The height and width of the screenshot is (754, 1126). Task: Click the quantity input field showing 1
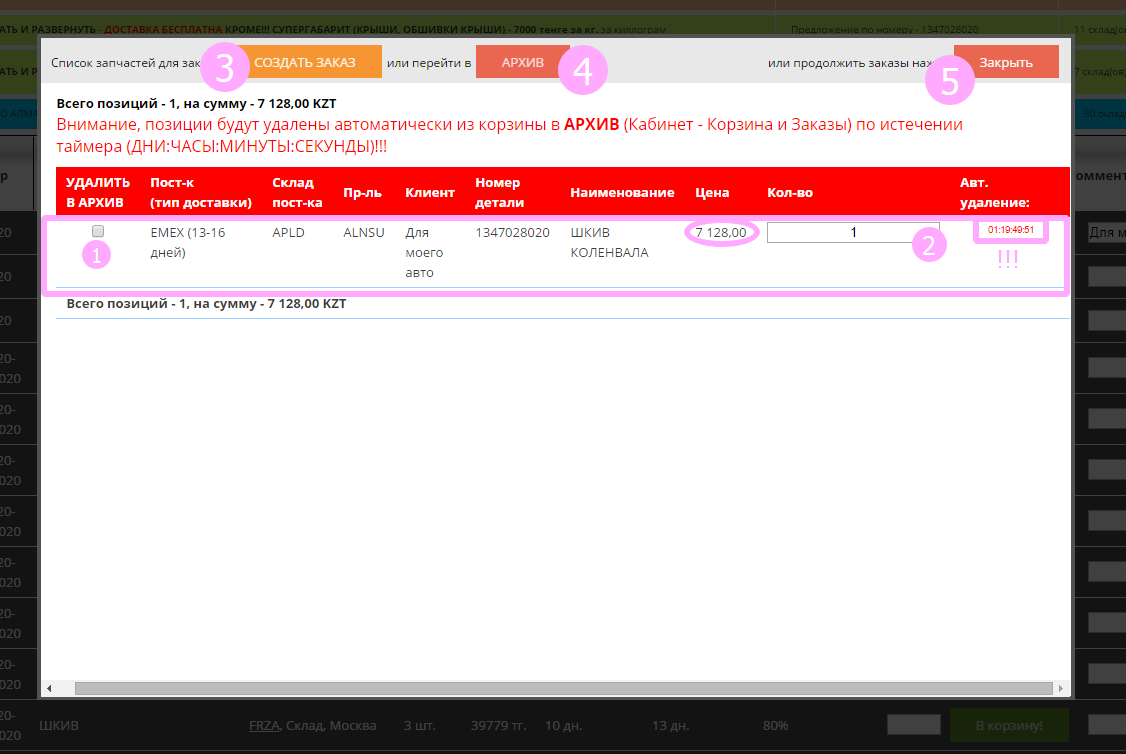853,232
